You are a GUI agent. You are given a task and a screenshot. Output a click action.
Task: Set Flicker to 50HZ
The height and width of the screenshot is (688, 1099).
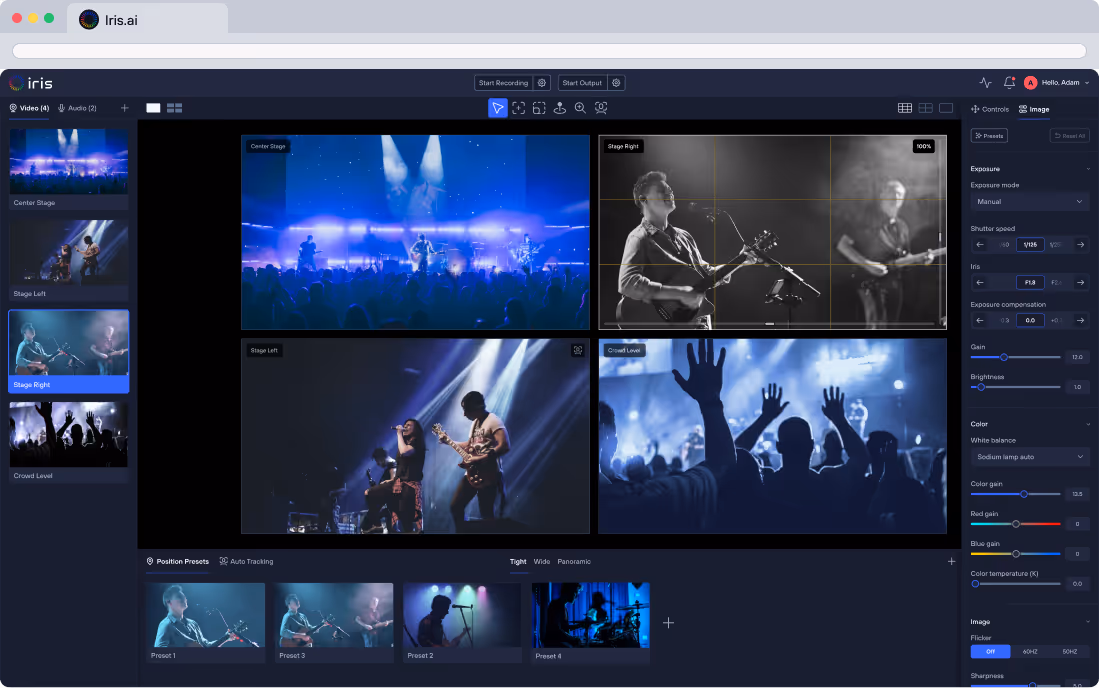click(1070, 652)
